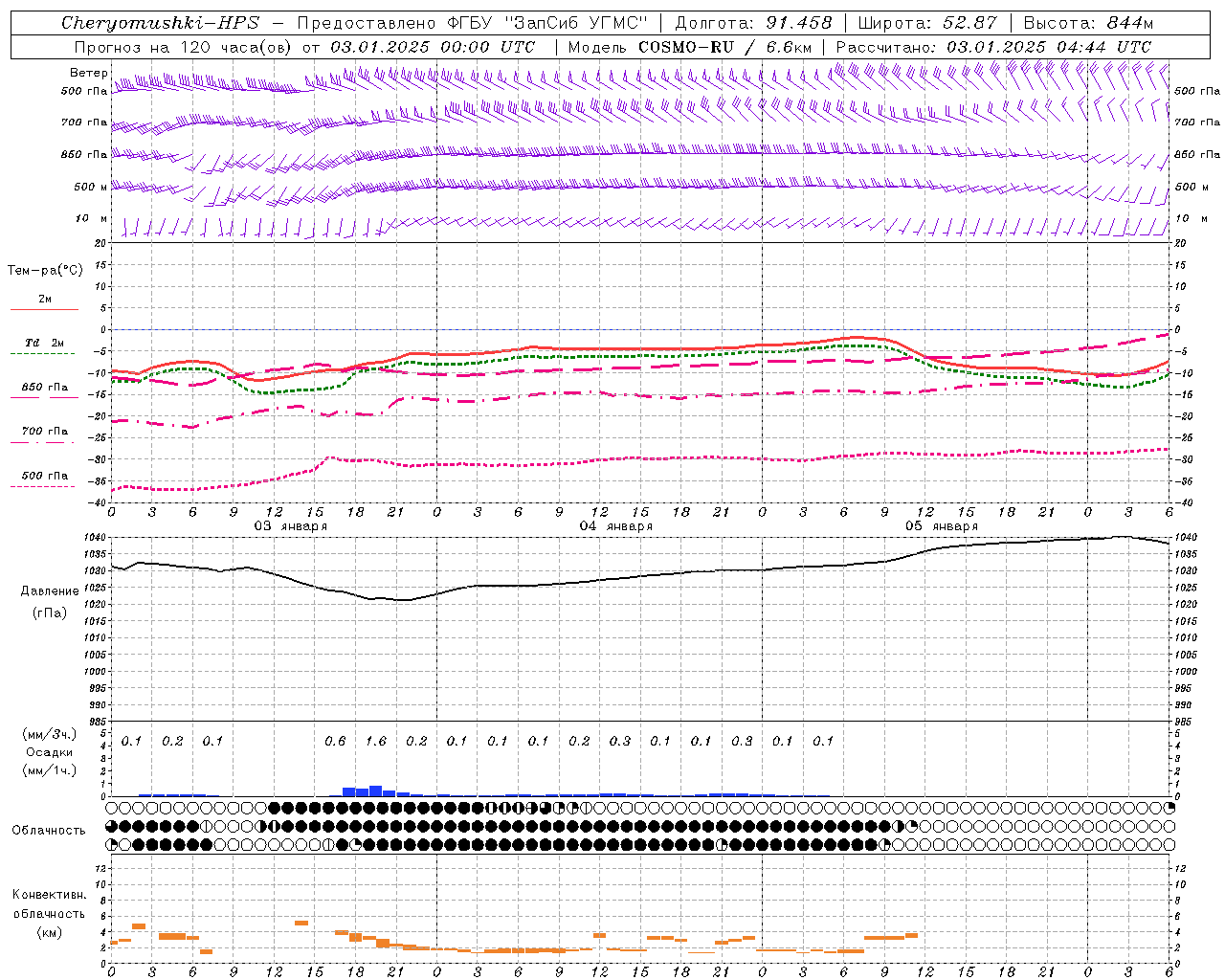Screen dimensions: 1225x980
Task: Click the '(км)' convective cloud unit label
Action: [50, 933]
